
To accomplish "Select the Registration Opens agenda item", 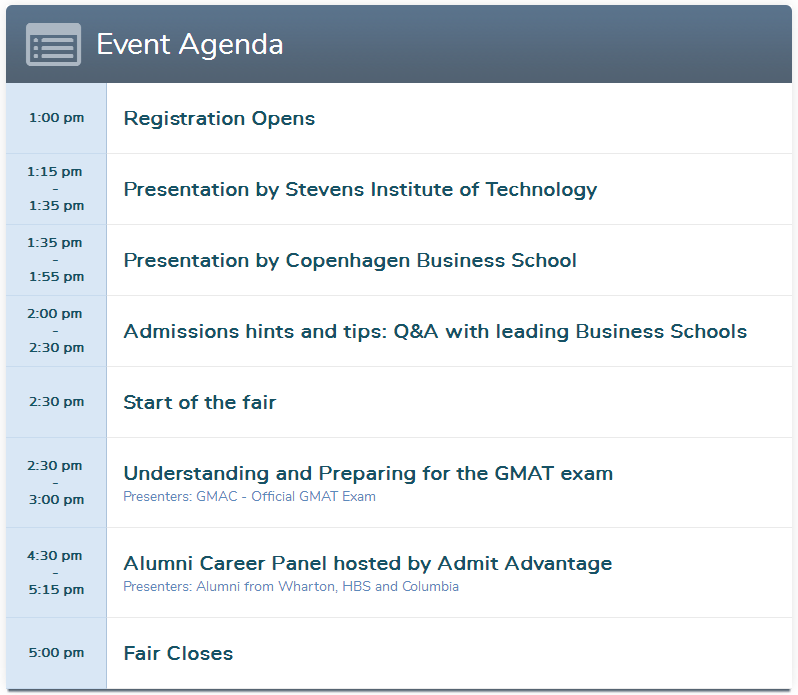I will (219, 118).
